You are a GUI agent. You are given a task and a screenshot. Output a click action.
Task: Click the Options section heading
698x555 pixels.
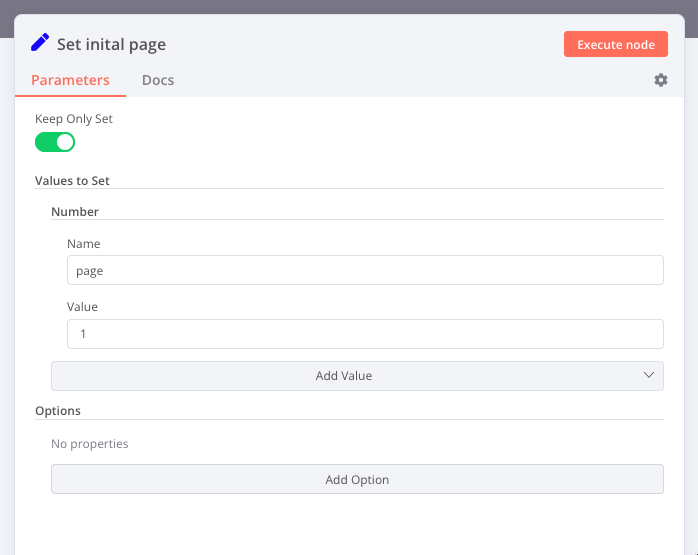pos(58,410)
